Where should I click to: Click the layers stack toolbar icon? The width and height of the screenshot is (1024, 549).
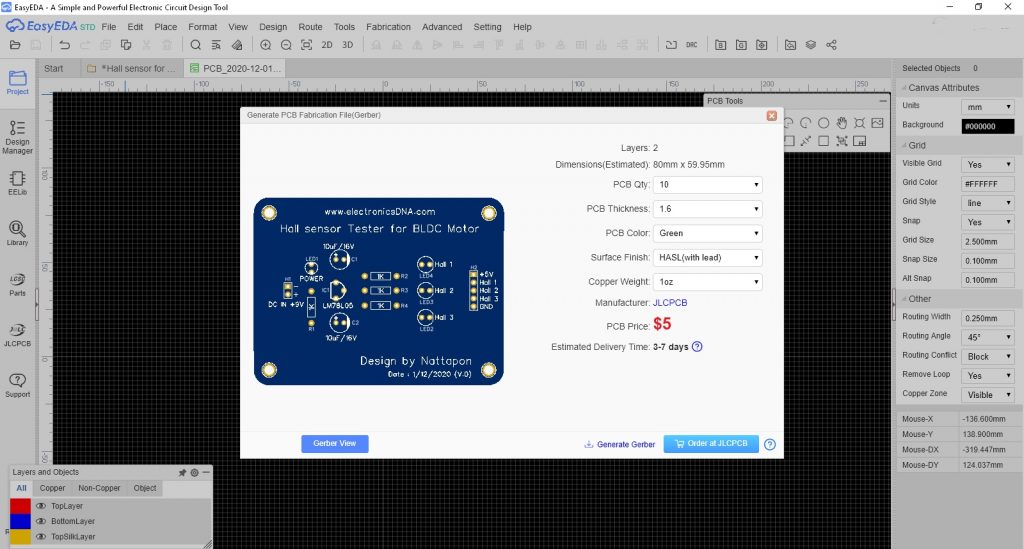click(810, 45)
